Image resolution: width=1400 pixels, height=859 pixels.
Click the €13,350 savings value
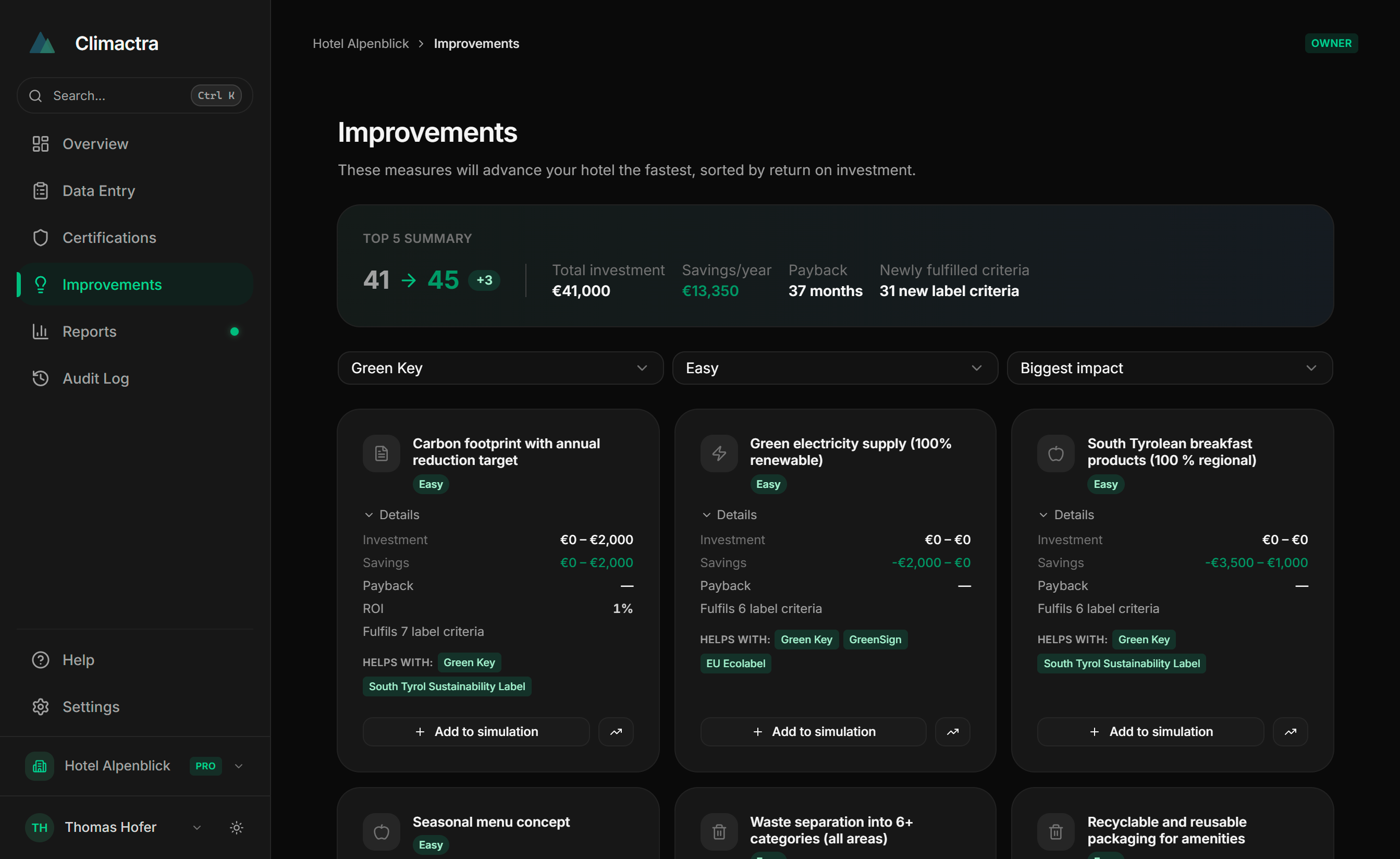(710, 291)
